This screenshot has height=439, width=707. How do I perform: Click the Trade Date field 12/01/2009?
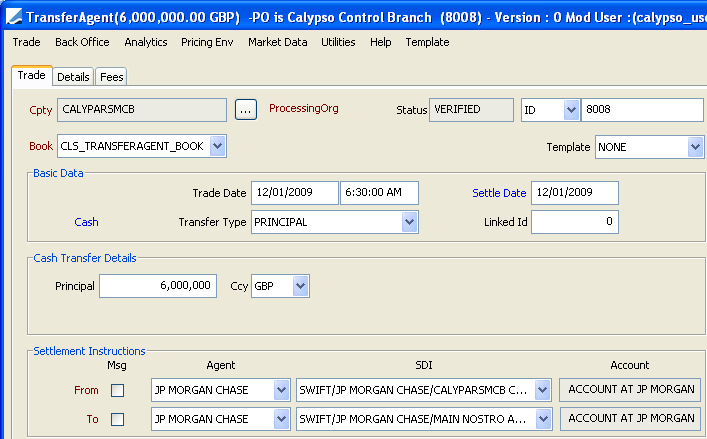click(294, 192)
